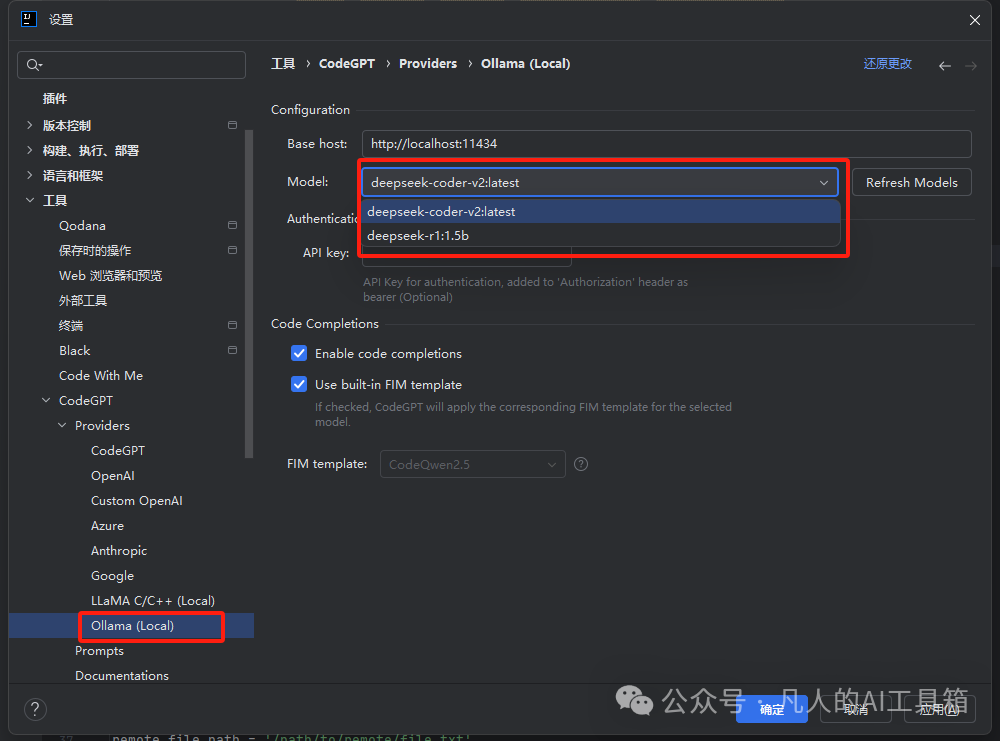Expand the 构建、执行、部署 tree node
Screen dimensions: 1000x741
click(x=29, y=150)
